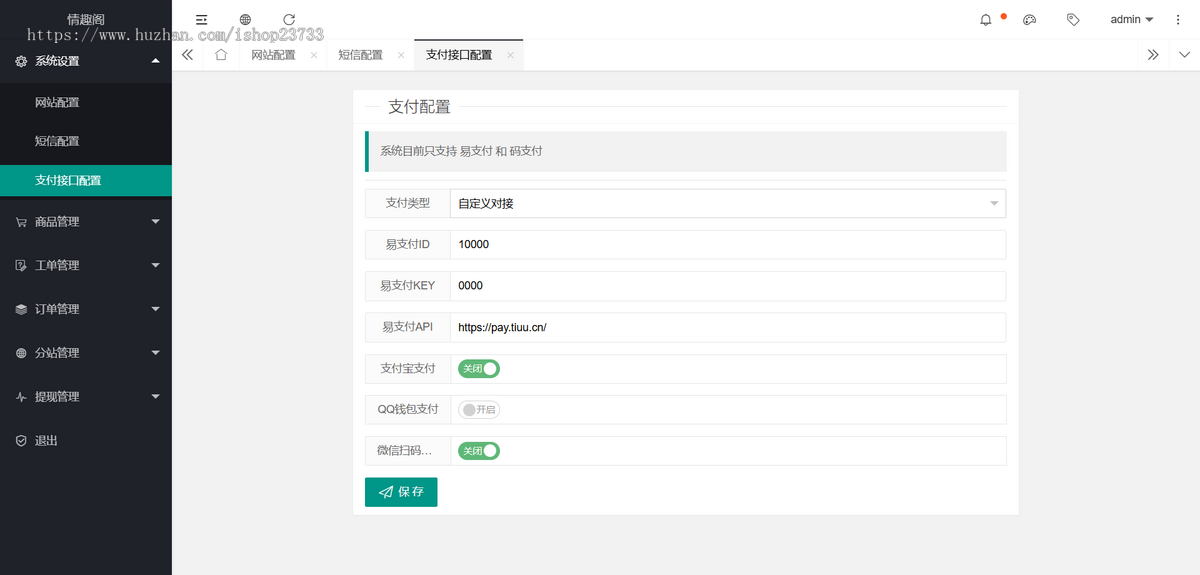
Task: Collapse the sidebar with the menu fold icon
Action: pyautogui.click(x=201, y=19)
